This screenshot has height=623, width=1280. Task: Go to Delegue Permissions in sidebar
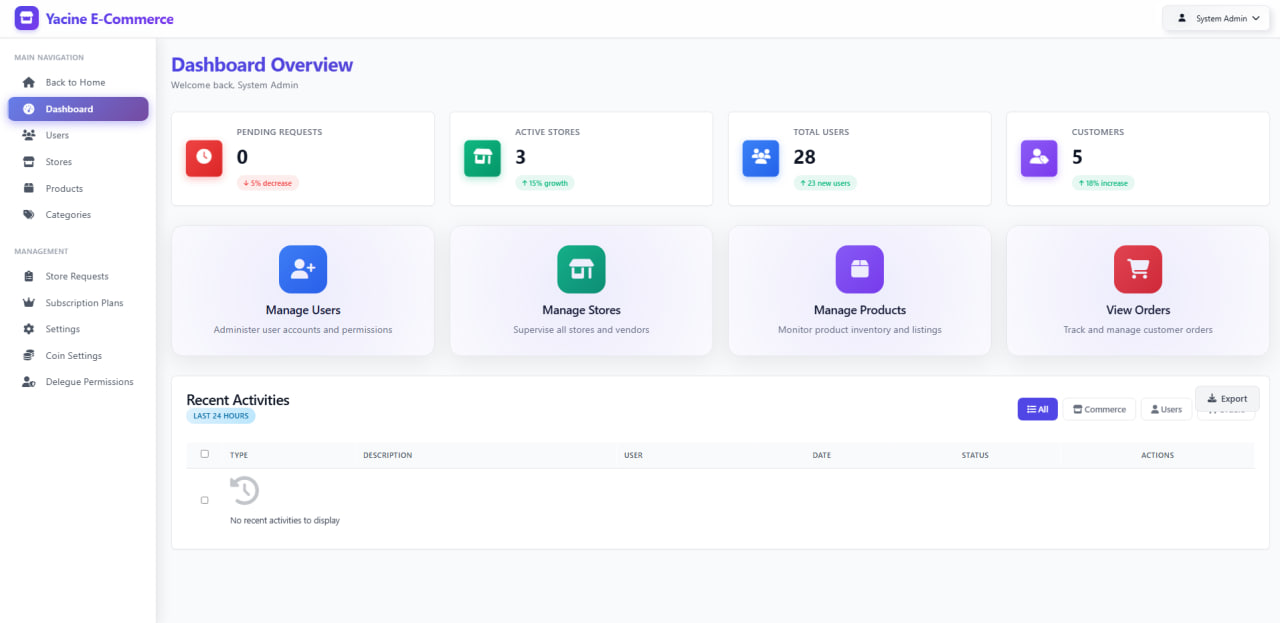89,382
